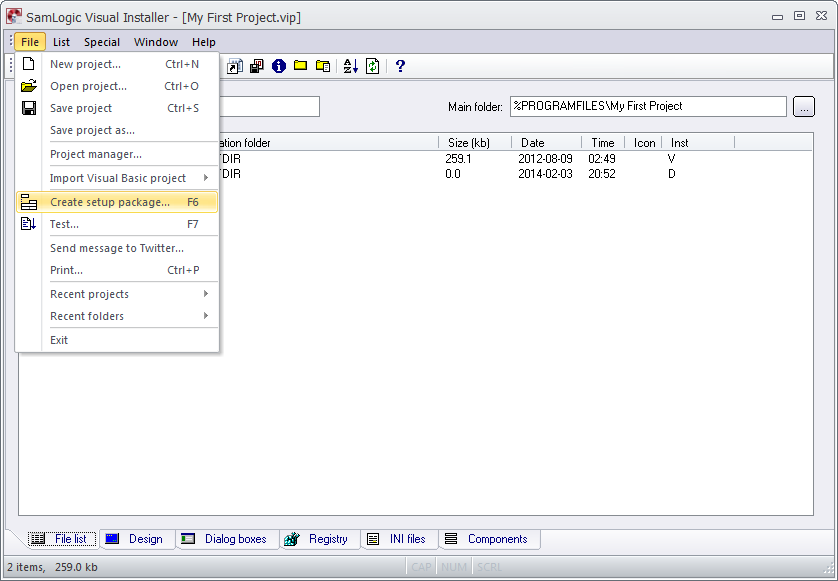838x581 pixels.
Task: Click the Inst value V cell
Action: tap(671, 159)
